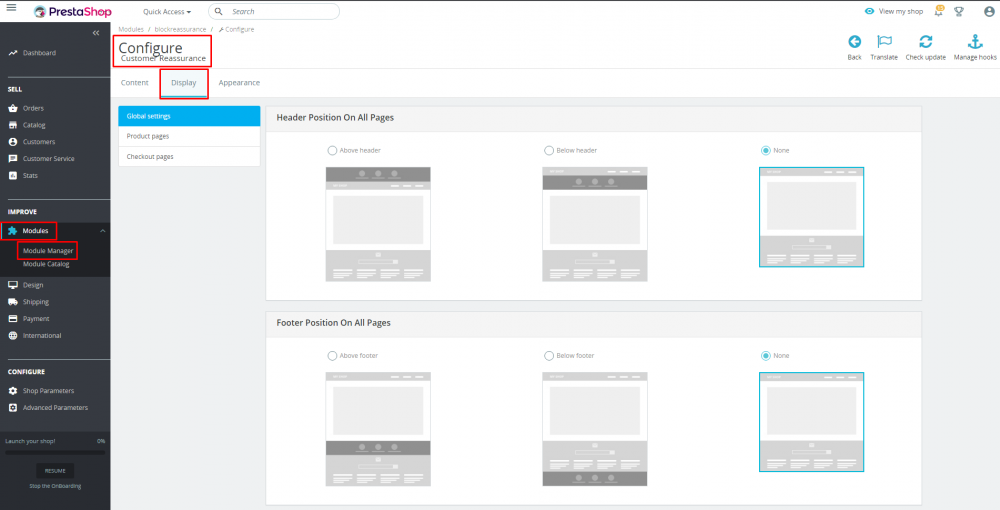Switch to the Content tab
Screen dimensions: 1000x510
tap(135, 83)
